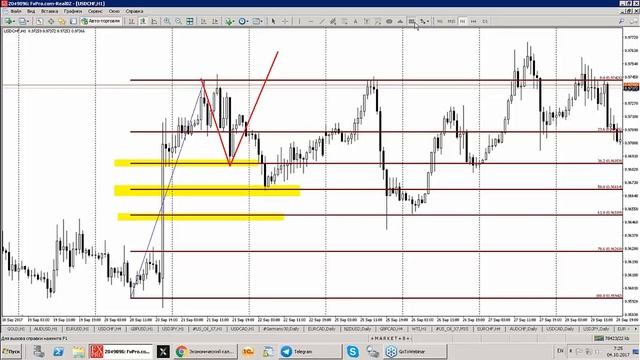The image size is (640, 360).
Task: Open Skype from the taskbar
Action: (x=353, y=351)
